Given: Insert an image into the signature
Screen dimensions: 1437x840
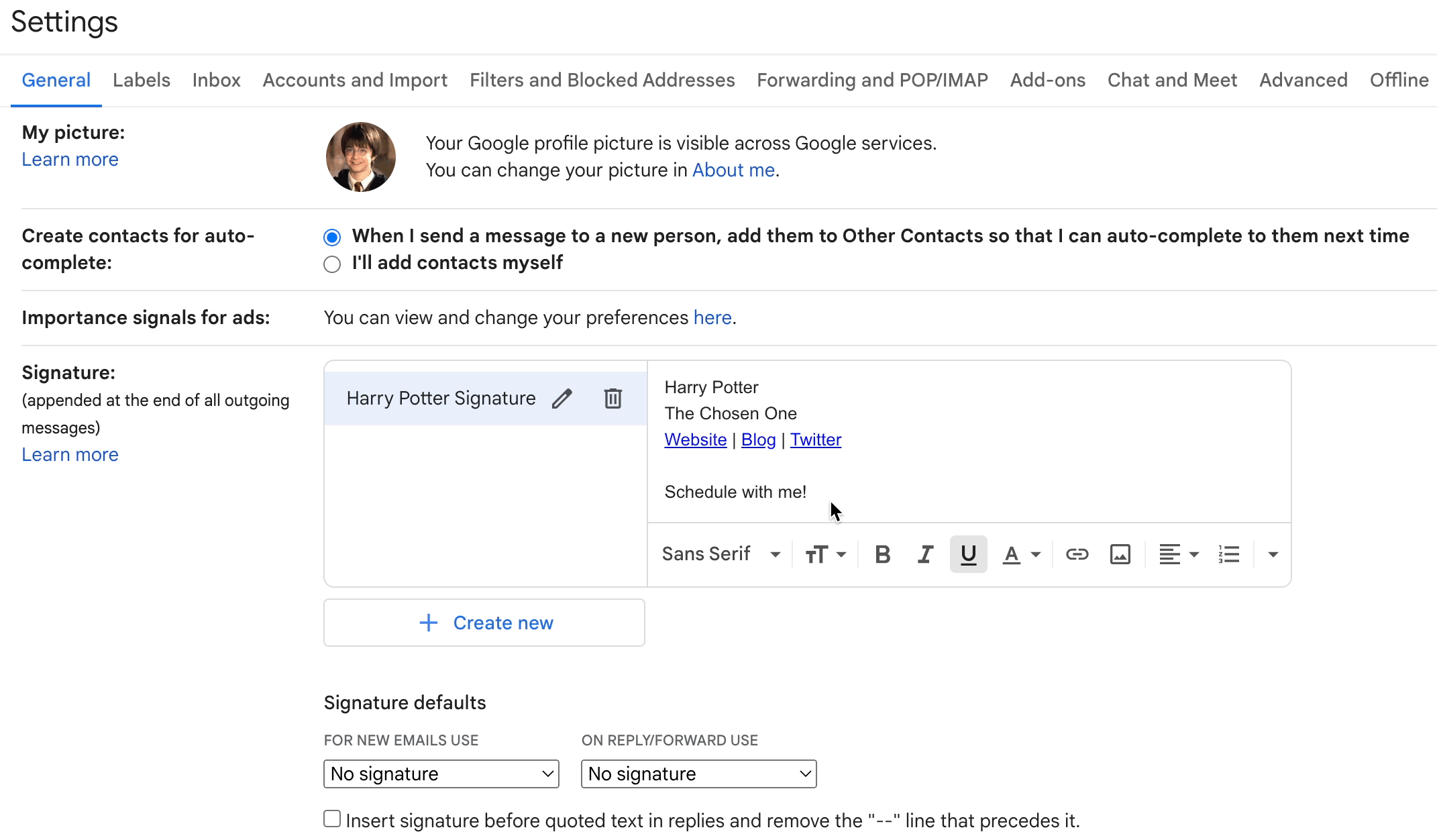Looking at the screenshot, I should 1120,554.
